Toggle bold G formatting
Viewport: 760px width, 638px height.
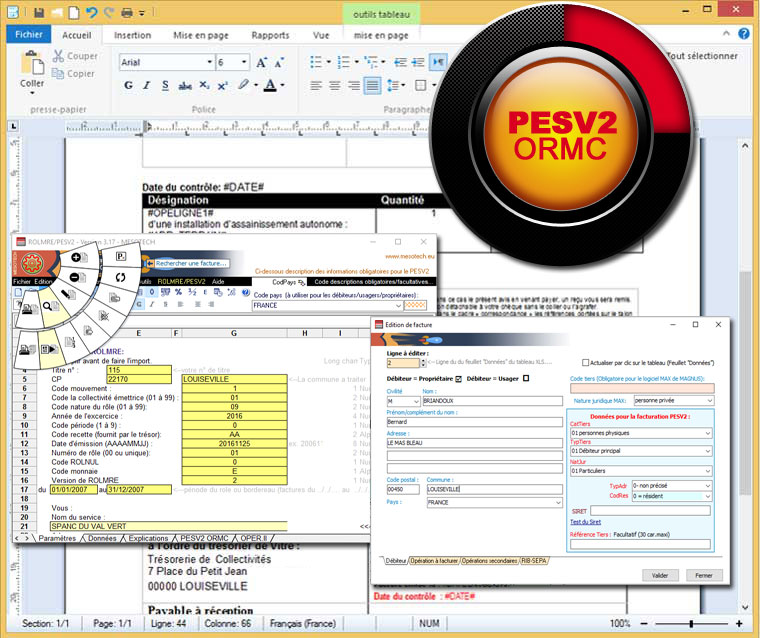pos(128,86)
